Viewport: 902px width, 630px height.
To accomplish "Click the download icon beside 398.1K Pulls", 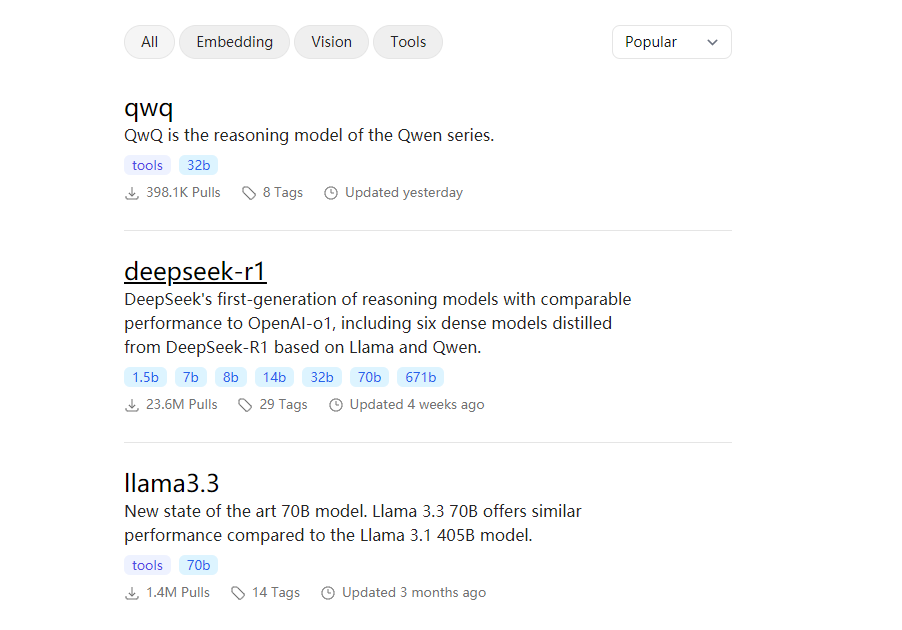I will pos(132,193).
